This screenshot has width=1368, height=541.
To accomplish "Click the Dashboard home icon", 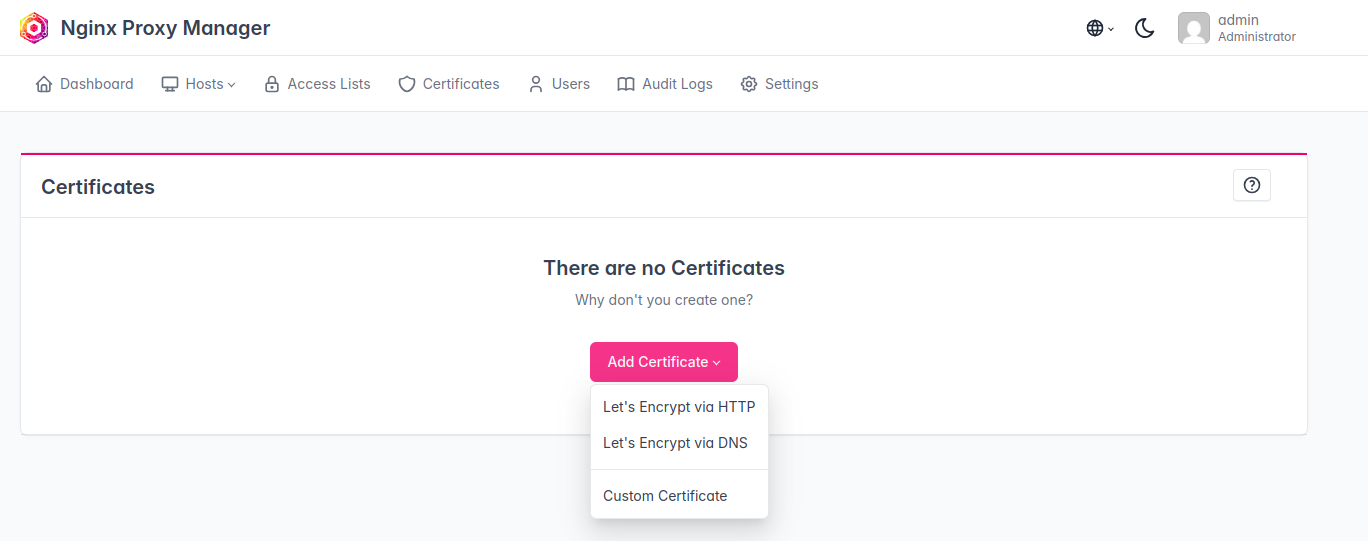I will pos(44,84).
